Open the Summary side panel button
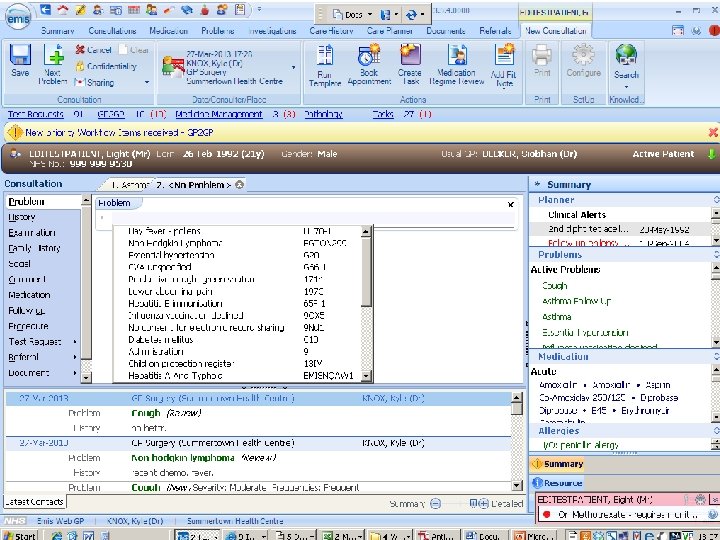The image size is (720, 540). (x=558, y=464)
